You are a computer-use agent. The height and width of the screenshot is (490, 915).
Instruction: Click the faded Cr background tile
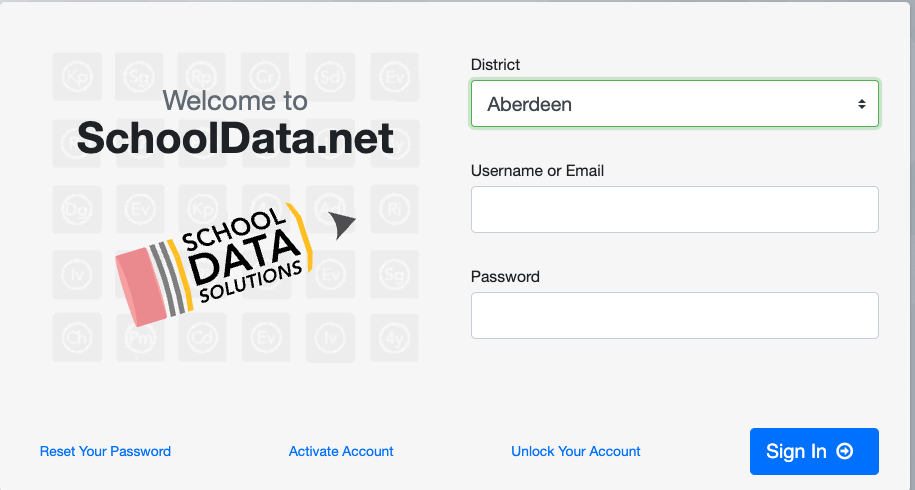(x=265, y=75)
